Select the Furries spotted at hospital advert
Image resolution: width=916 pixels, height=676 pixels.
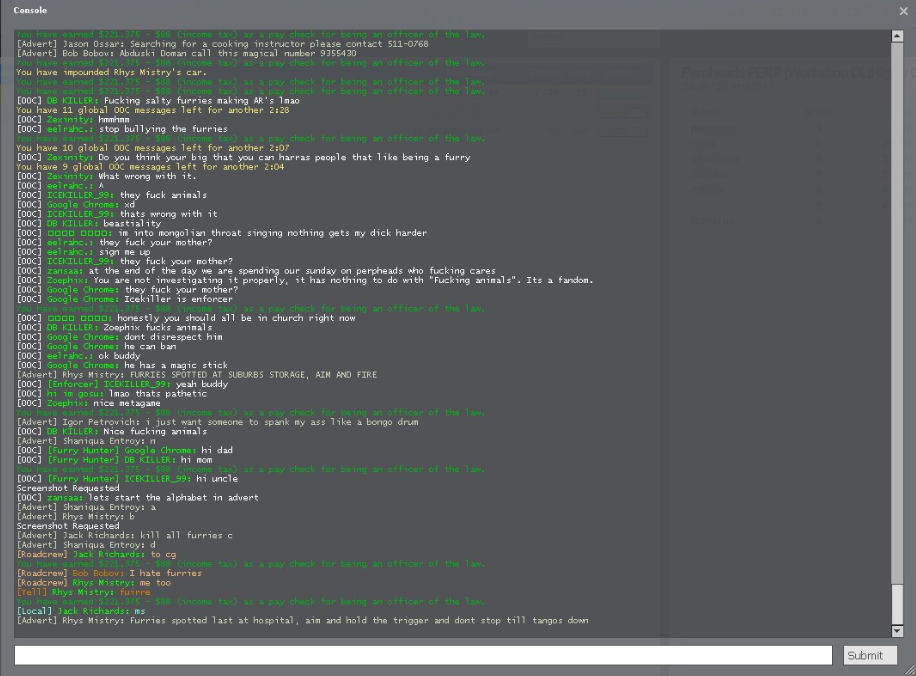click(303, 621)
